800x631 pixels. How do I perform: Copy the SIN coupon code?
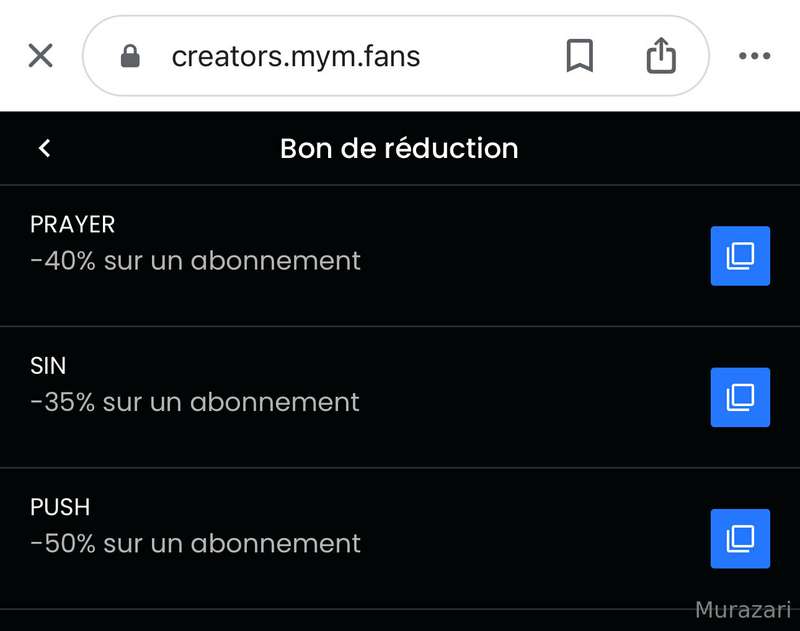coord(740,397)
